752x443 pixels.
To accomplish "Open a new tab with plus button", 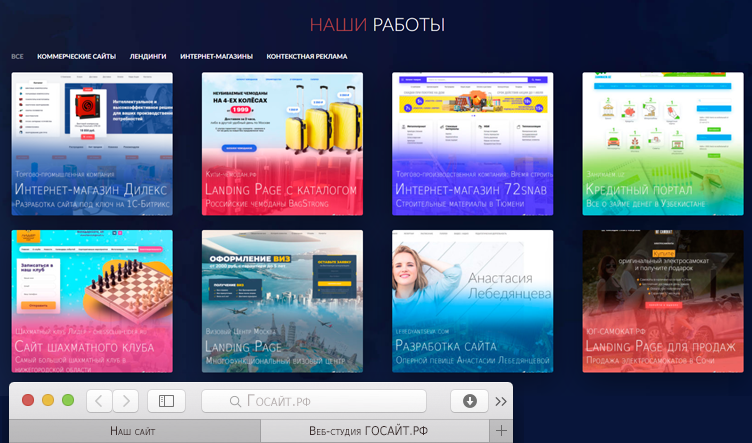I will 502,431.
